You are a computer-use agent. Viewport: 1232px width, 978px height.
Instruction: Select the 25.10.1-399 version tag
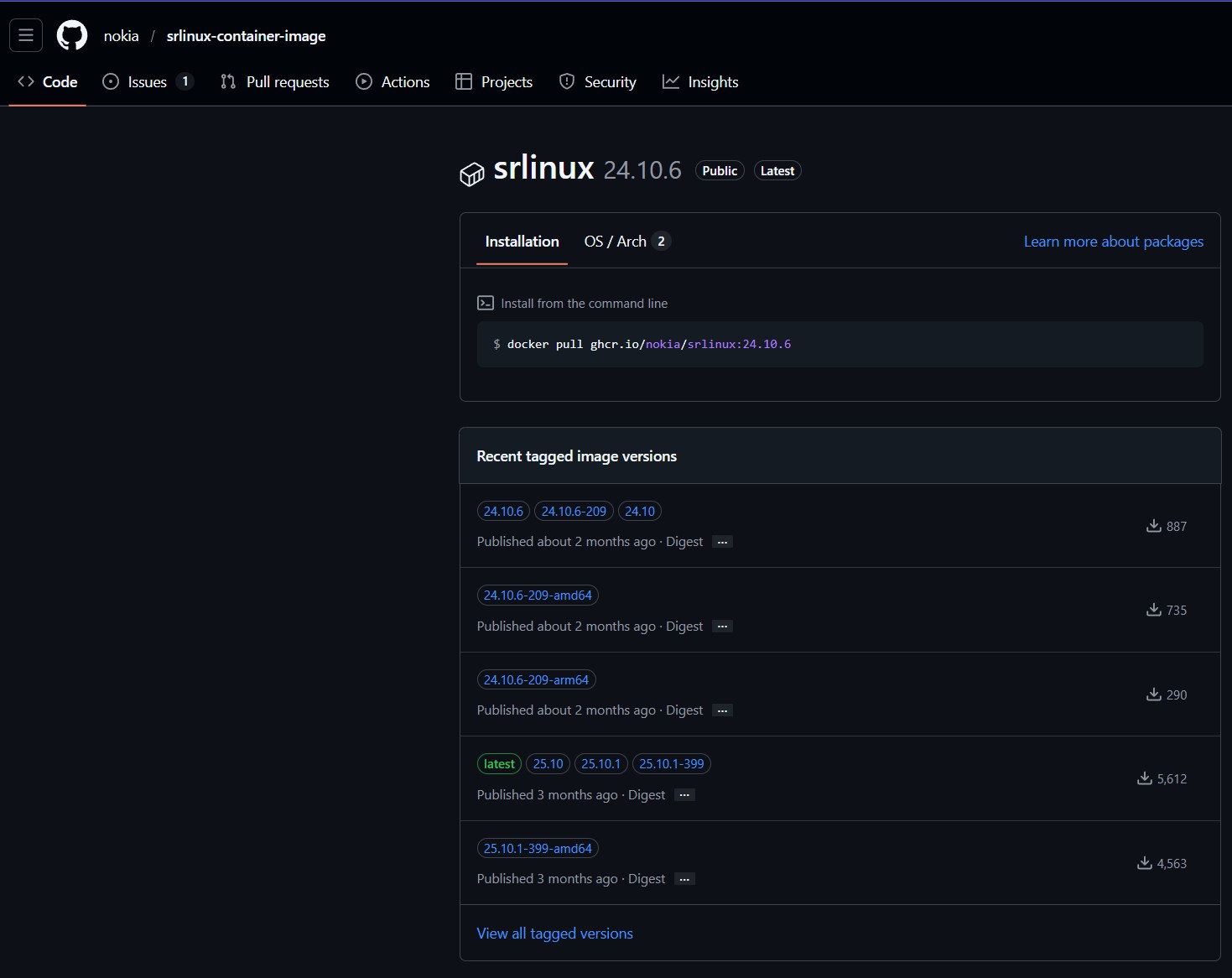click(x=670, y=763)
